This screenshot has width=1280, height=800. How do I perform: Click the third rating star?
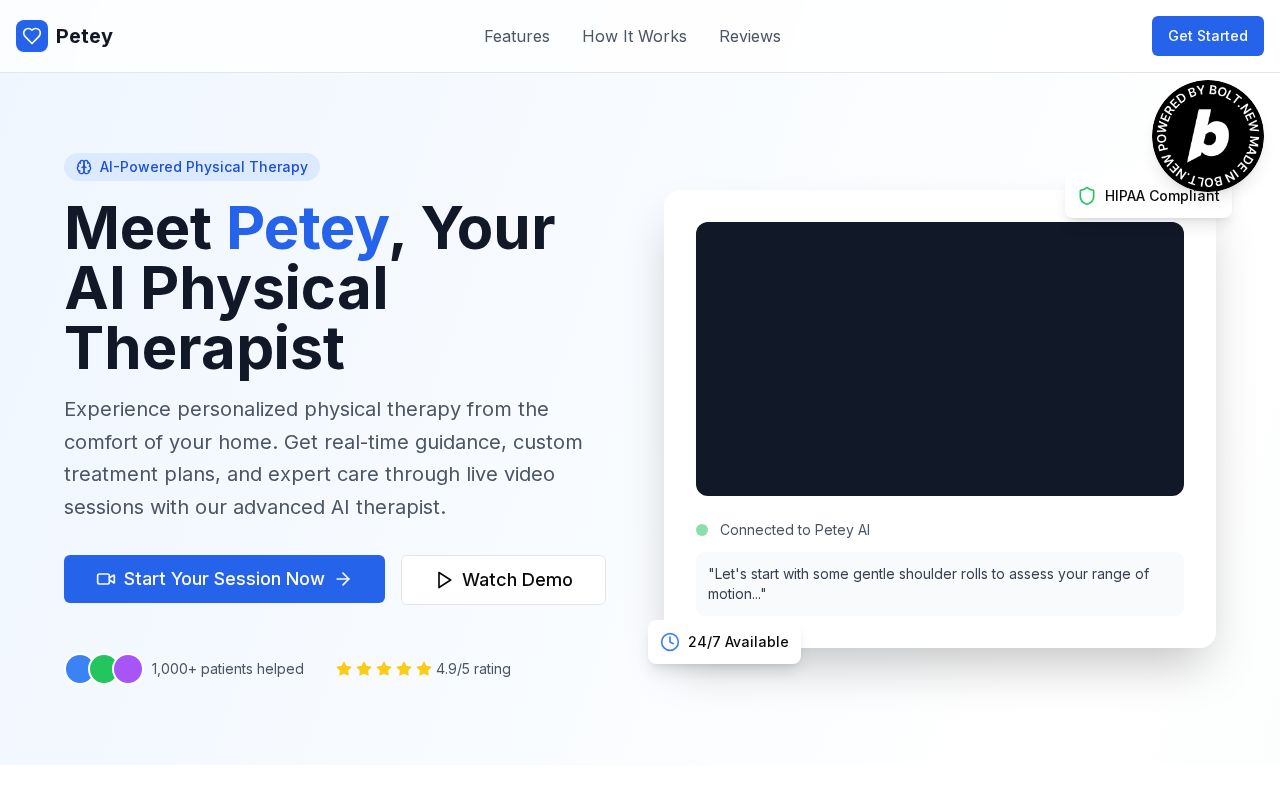tap(384, 669)
